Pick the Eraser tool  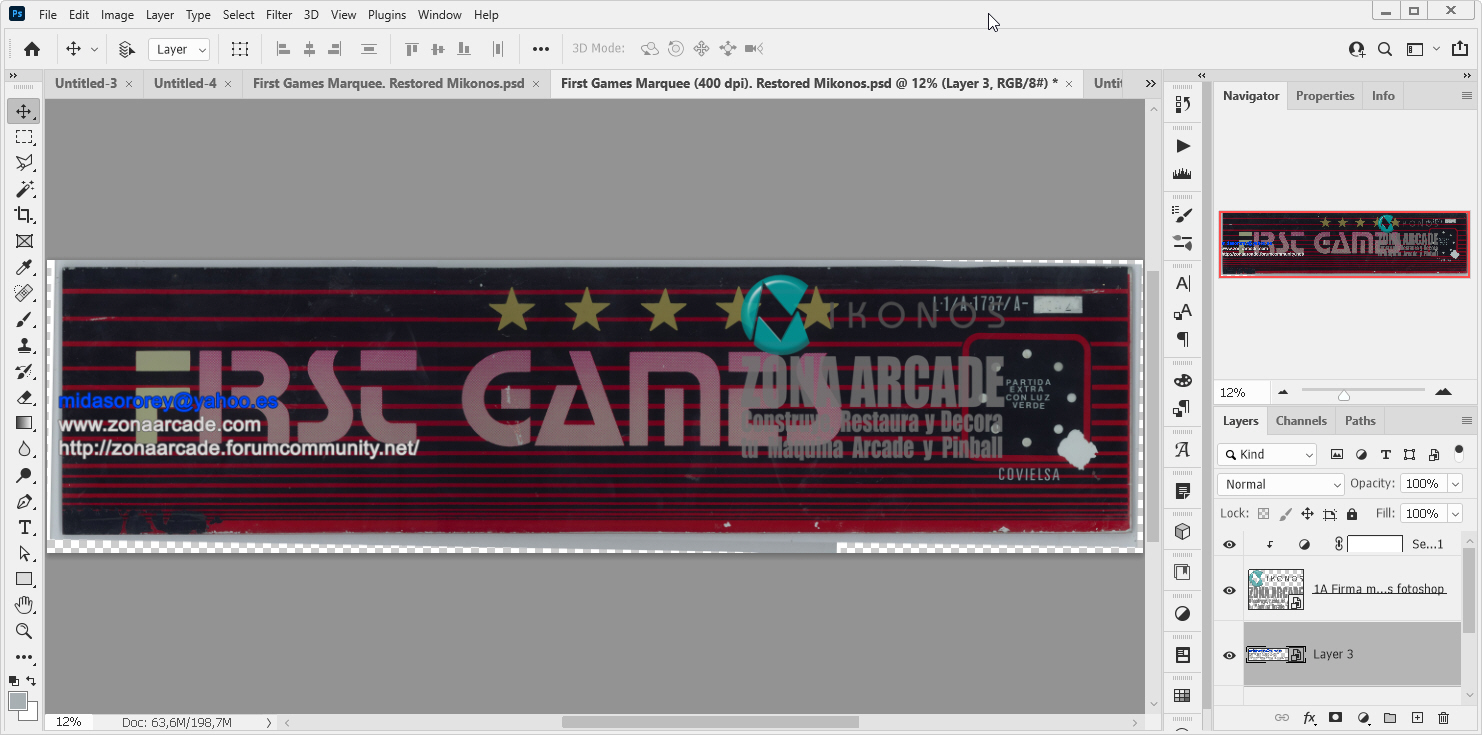click(x=24, y=397)
